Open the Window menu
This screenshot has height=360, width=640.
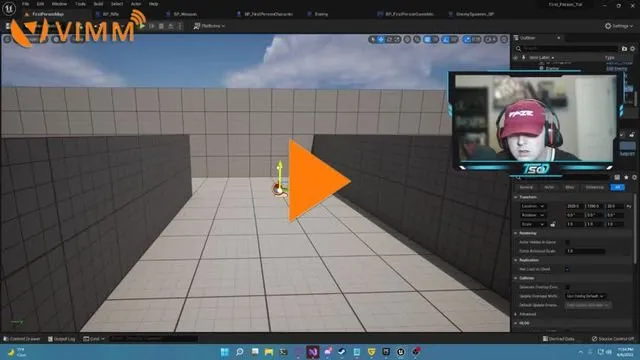[59, 4]
